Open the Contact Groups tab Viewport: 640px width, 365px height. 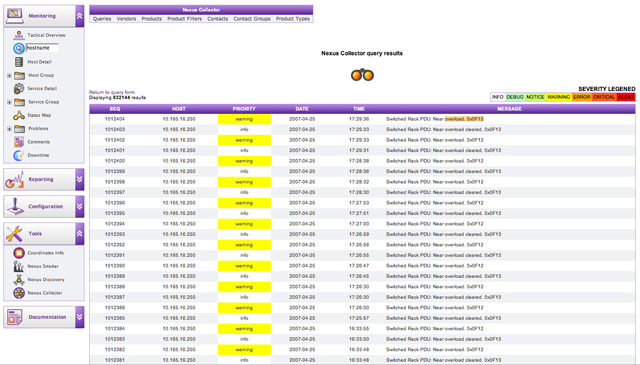(x=252, y=19)
